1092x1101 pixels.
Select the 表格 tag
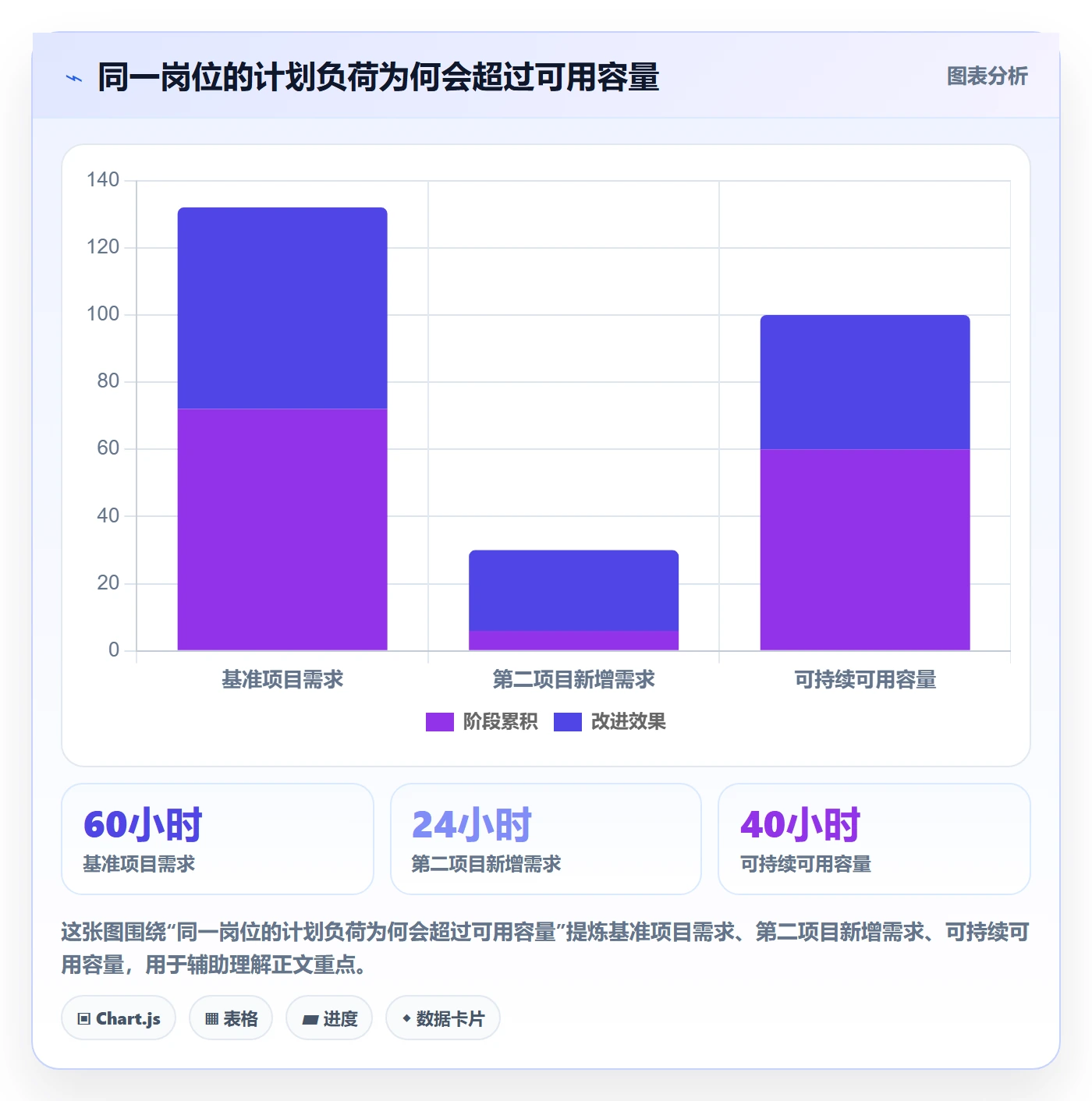pos(231,1018)
